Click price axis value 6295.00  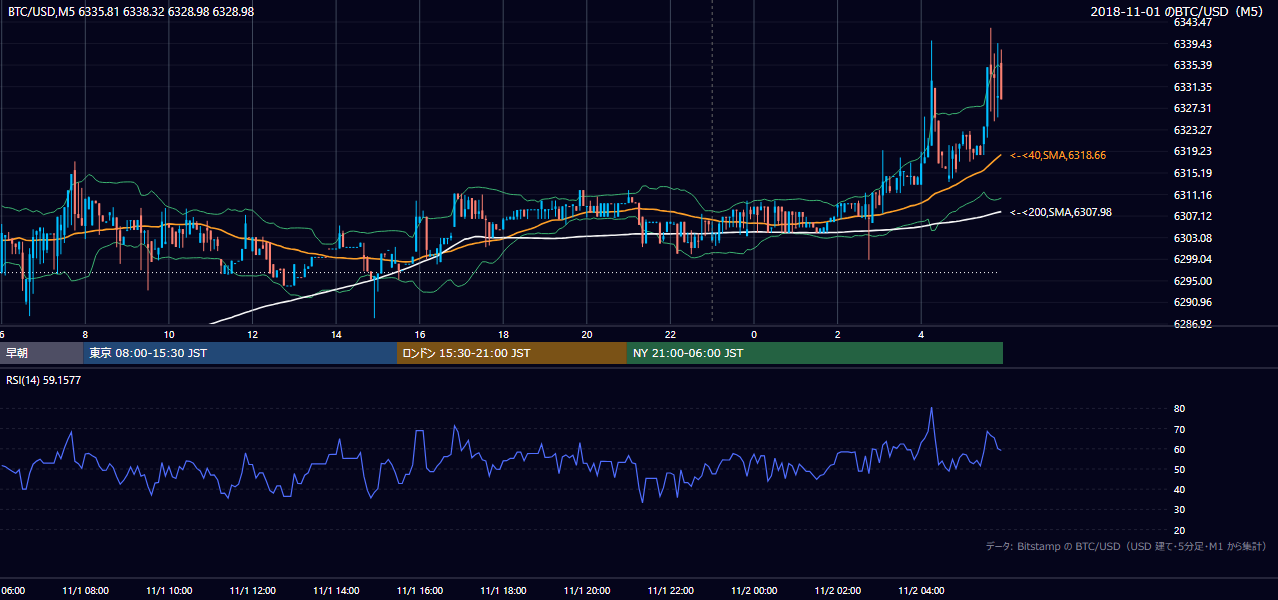1192,281
